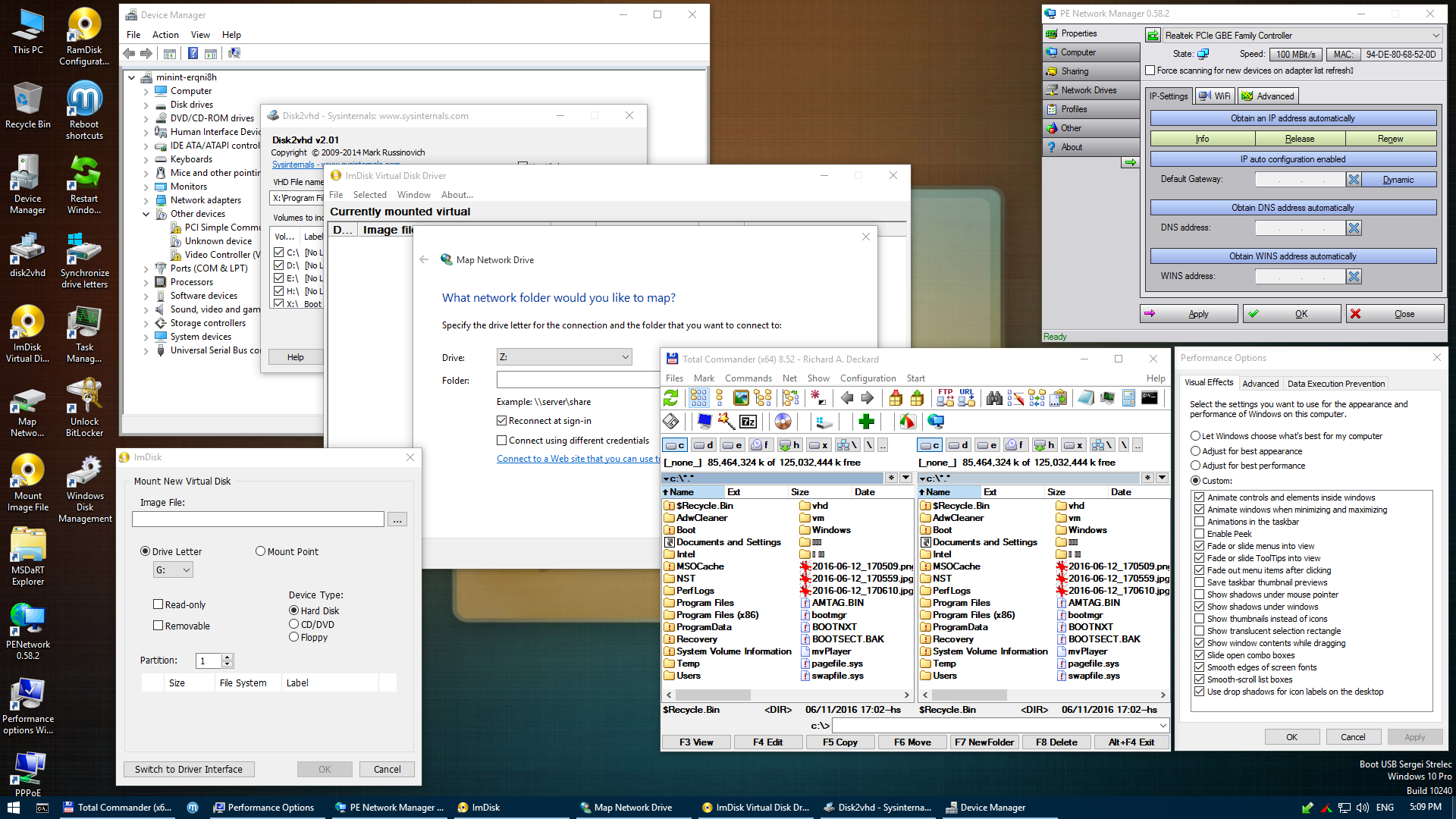
Task: Enable the Read-only checkbox in ImDisk
Action: (158, 604)
